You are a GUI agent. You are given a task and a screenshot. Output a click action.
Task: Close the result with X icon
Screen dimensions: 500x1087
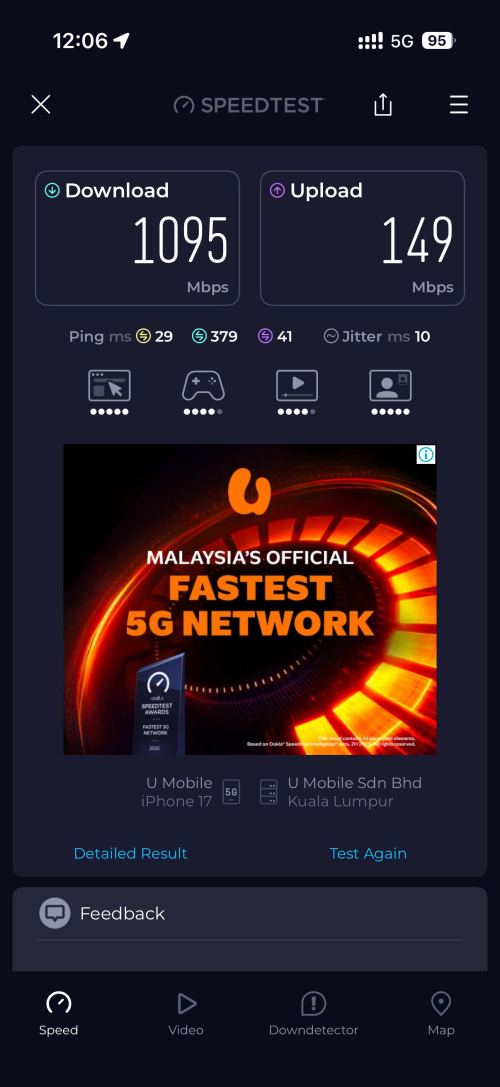pyautogui.click(x=41, y=105)
